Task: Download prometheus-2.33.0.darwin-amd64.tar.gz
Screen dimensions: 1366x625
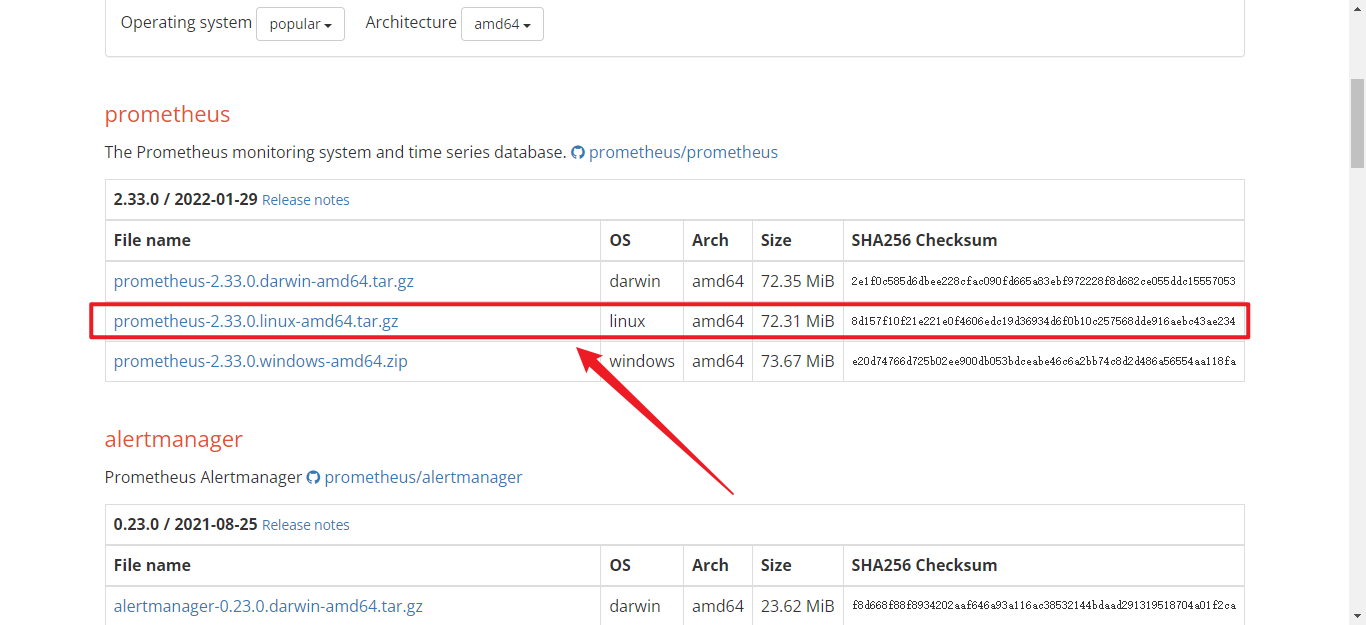Action: [264, 281]
